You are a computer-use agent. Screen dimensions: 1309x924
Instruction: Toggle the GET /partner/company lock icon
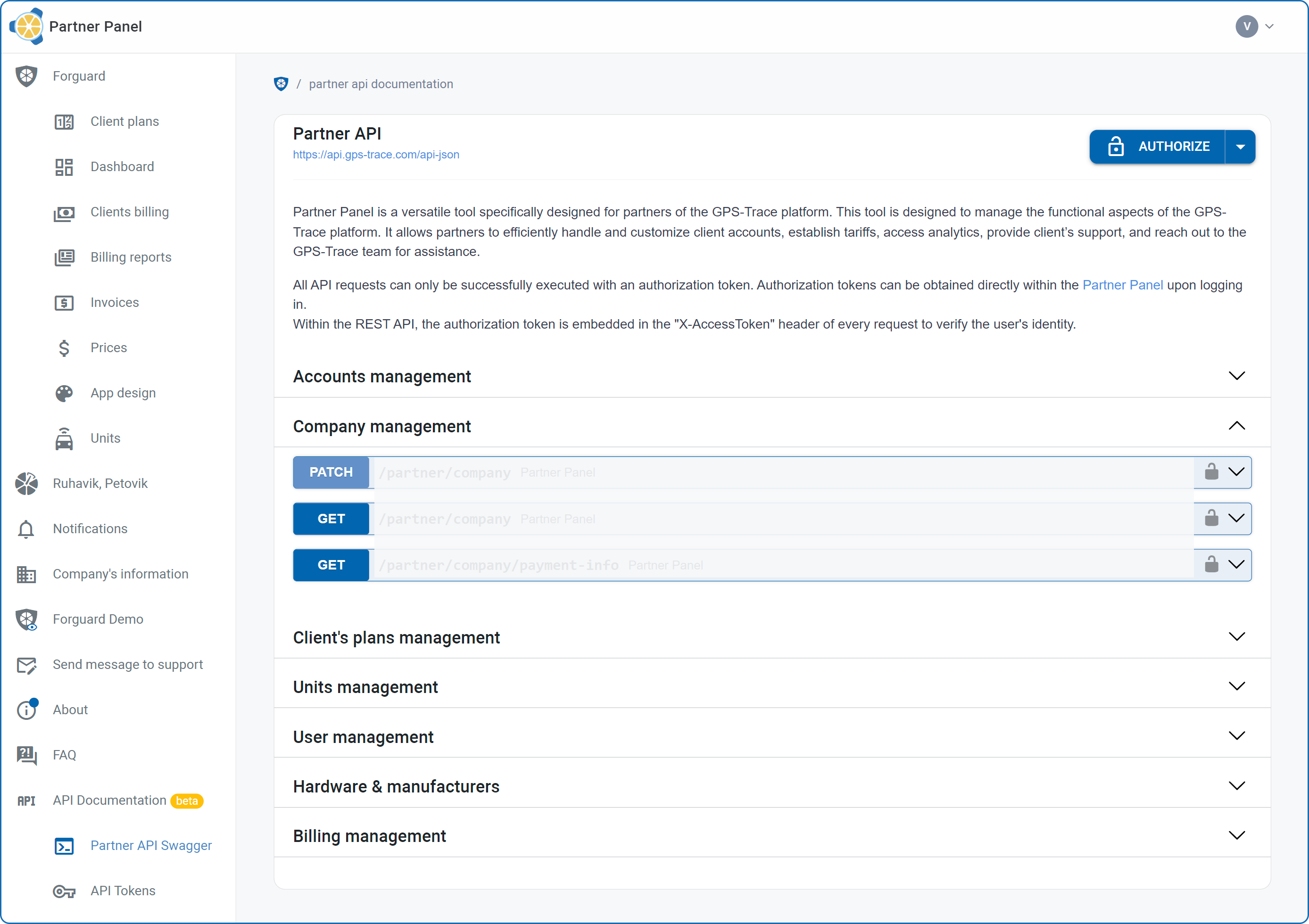click(1211, 518)
